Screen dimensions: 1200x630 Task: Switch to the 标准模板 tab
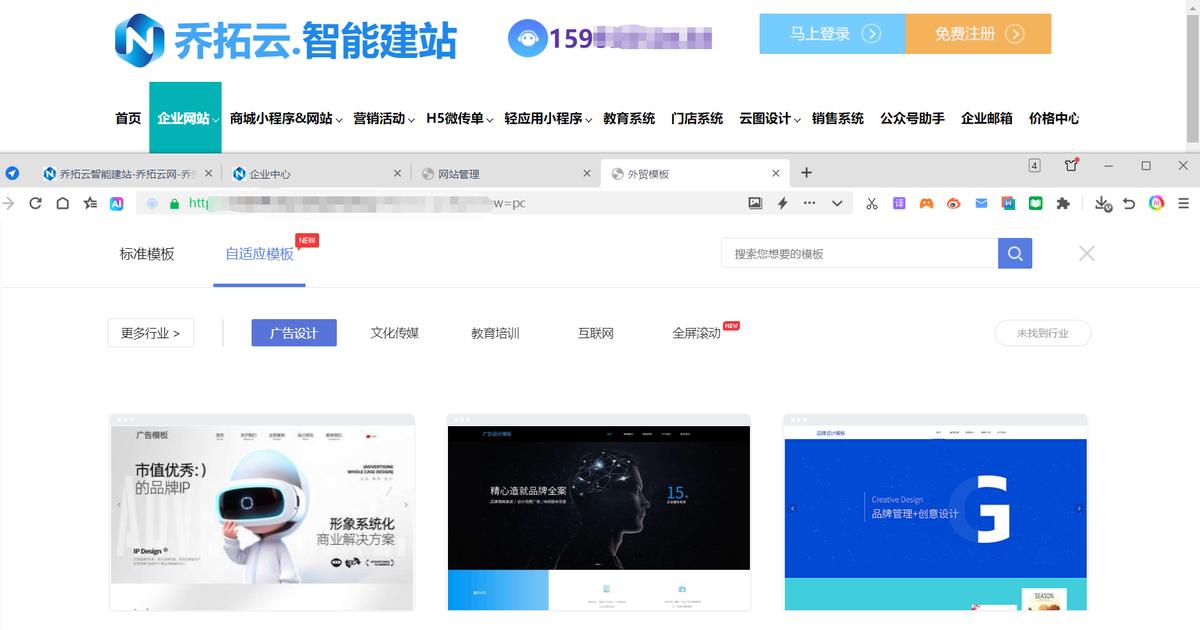pos(147,254)
